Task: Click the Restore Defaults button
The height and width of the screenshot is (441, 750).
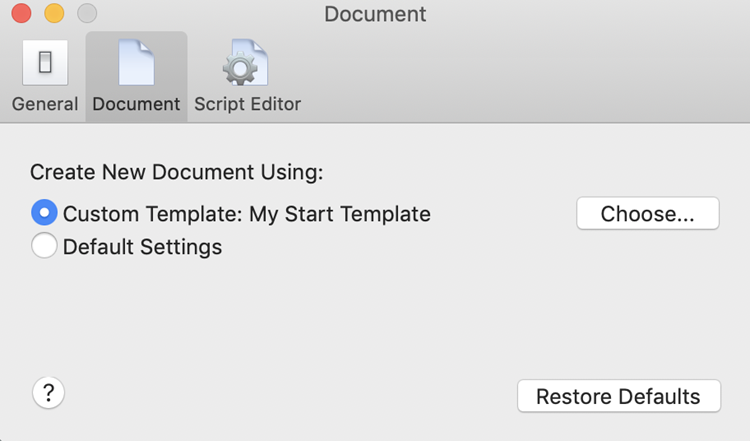Action: 618,396
